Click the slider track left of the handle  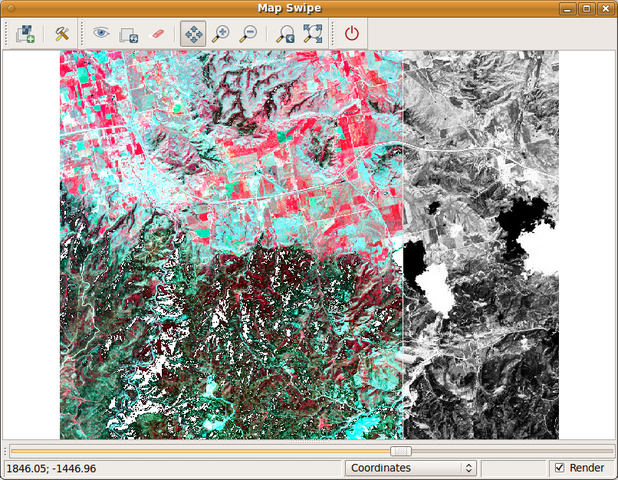200,451
